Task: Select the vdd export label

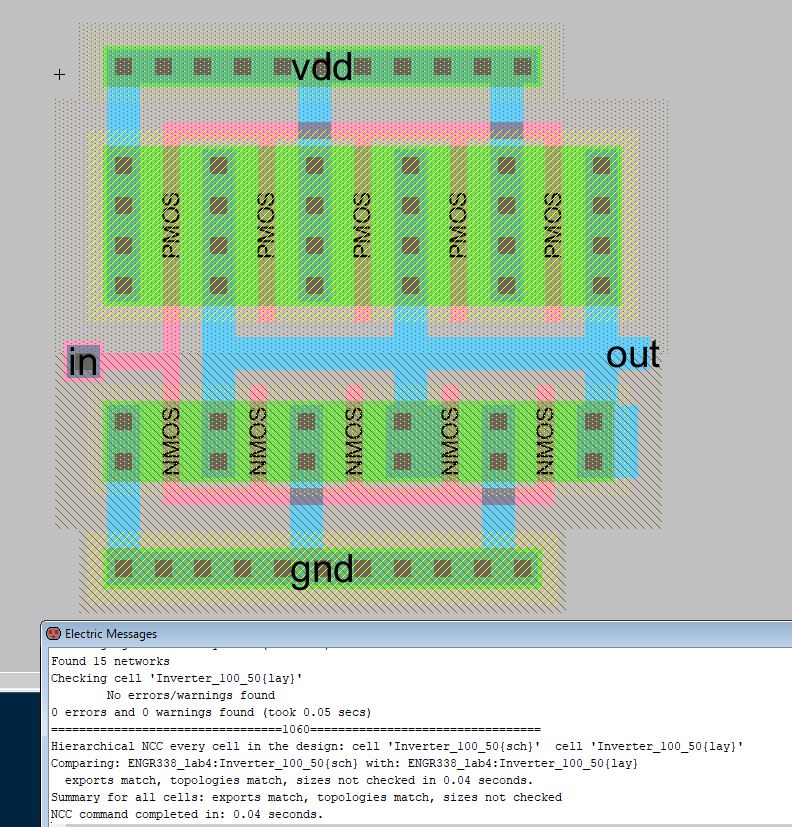Action: point(322,67)
